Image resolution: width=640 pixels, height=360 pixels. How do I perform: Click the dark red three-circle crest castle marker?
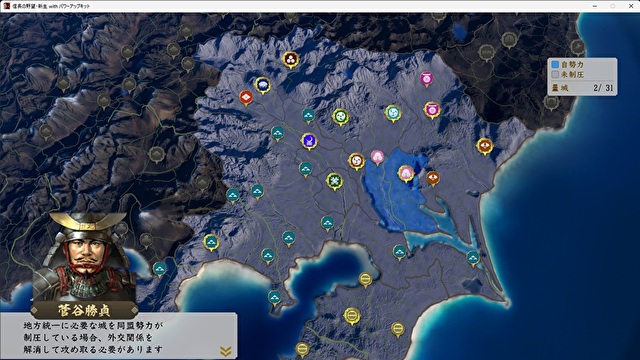coord(291,60)
